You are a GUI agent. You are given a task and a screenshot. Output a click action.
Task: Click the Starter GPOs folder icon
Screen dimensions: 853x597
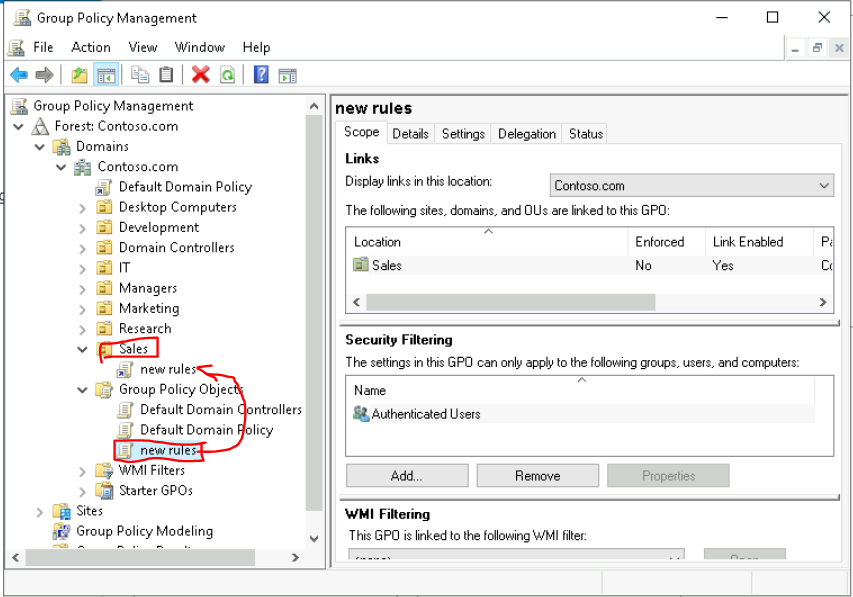(104, 490)
